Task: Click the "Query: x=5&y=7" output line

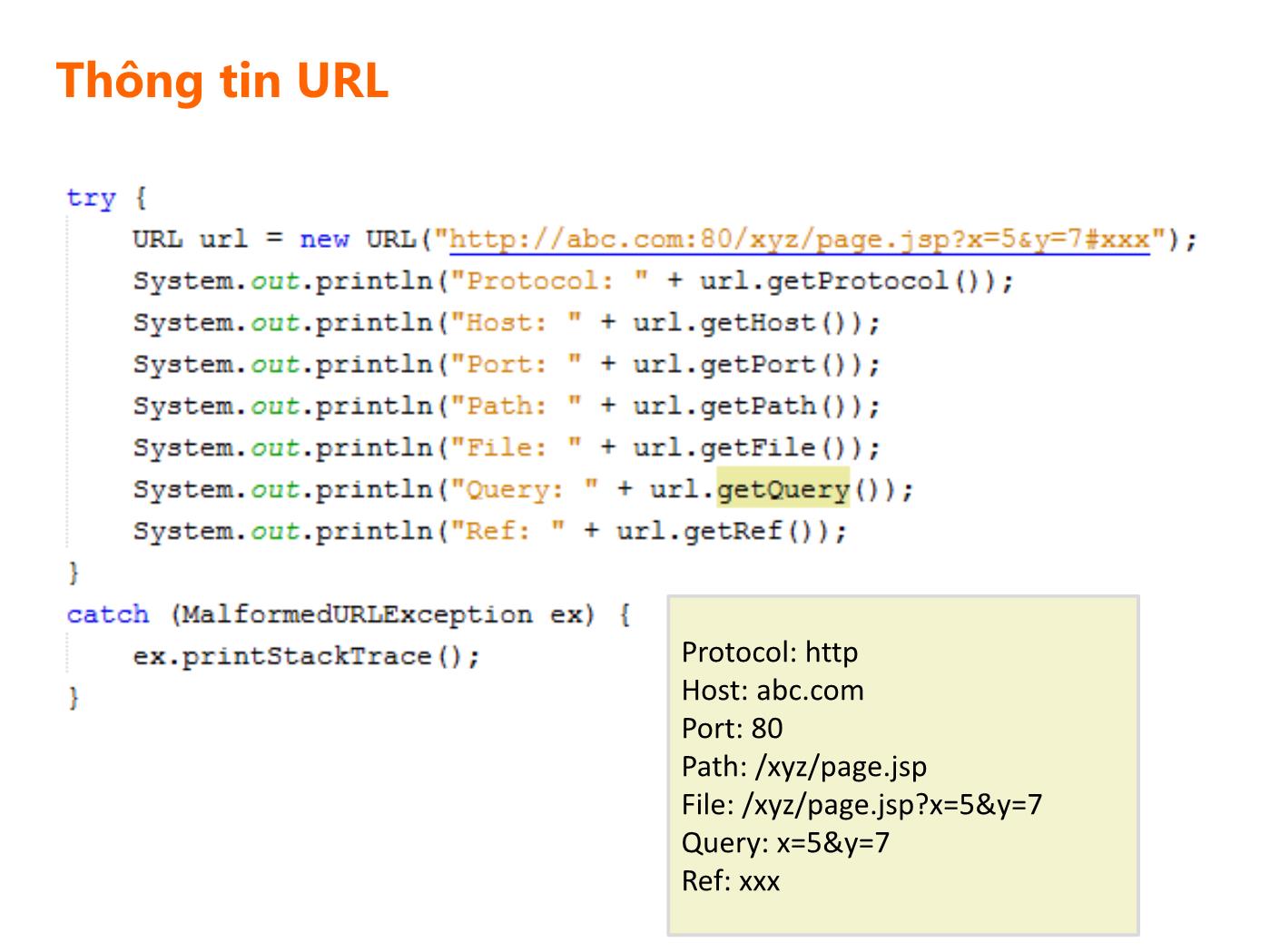Action: click(x=785, y=843)
